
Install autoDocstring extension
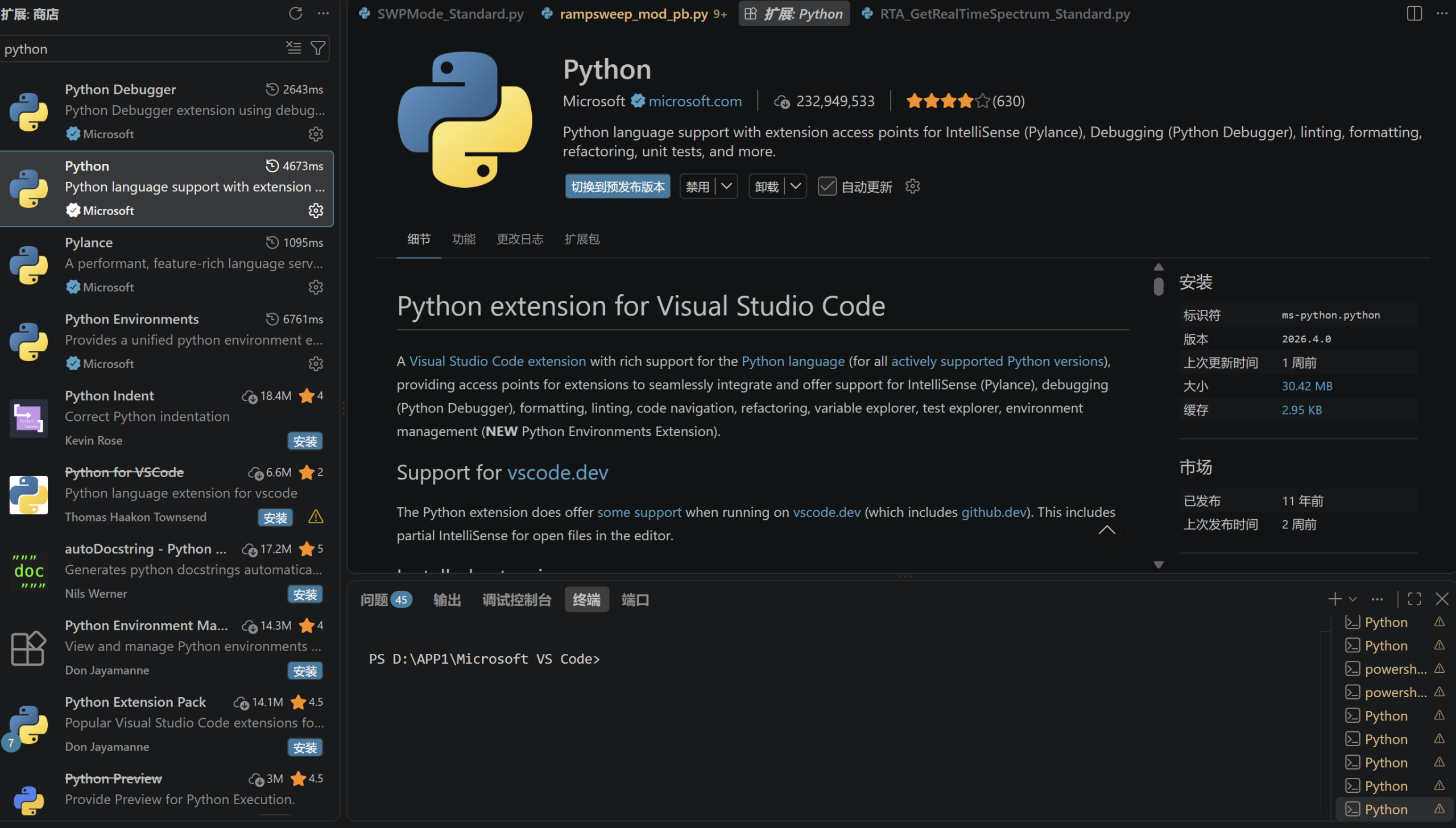pyautogui.click(x=305, y=594)
